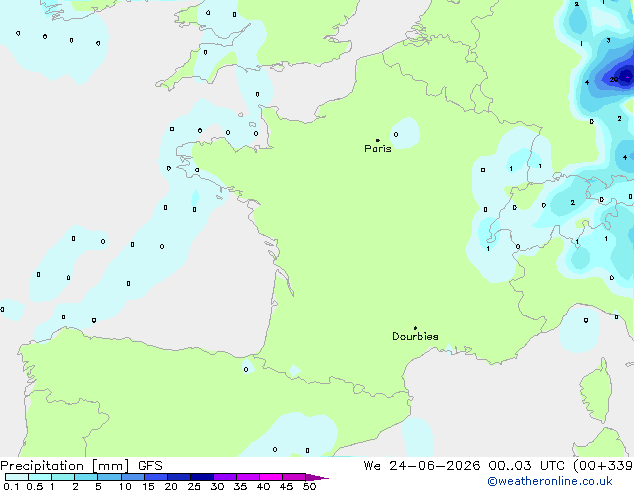Click the forecast date 'We 24-06-2026' text
634x490 pixels.
tap(422, 466)
